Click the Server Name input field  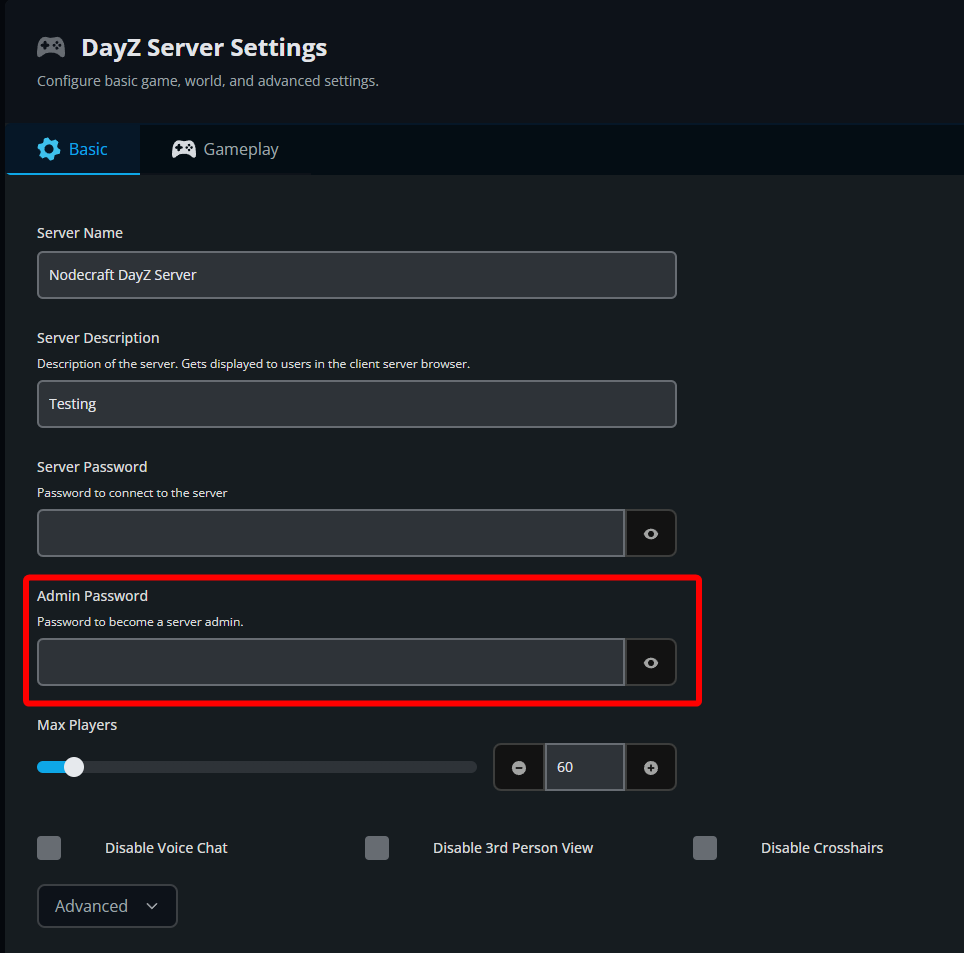coord(357,275)
